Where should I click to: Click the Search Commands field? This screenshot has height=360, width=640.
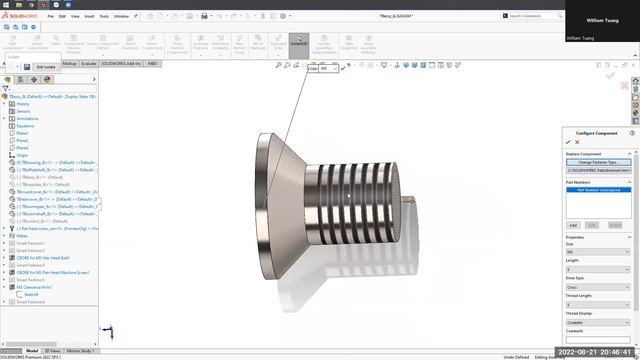[533, 16]
